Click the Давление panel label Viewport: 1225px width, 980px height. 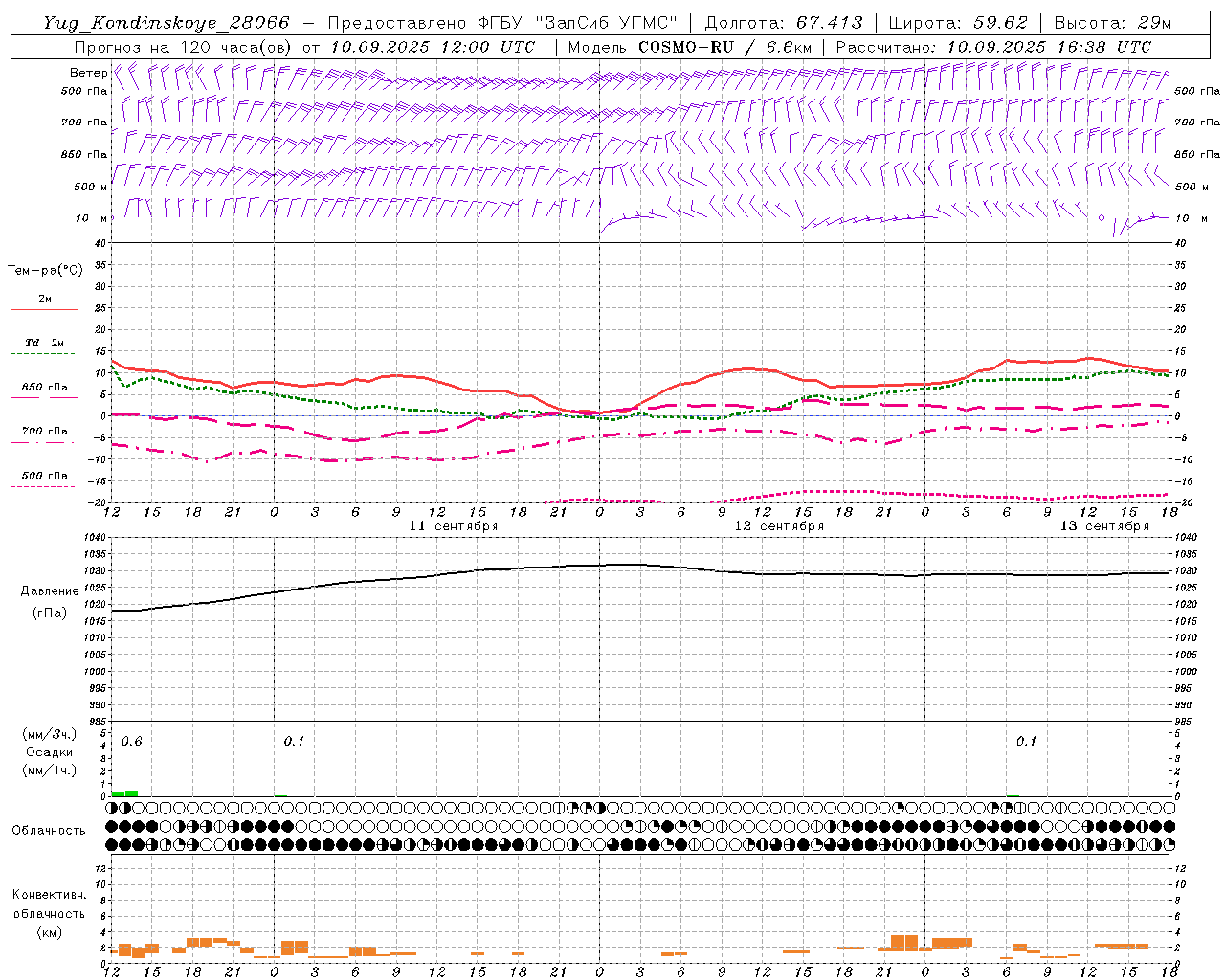point(49,591)
